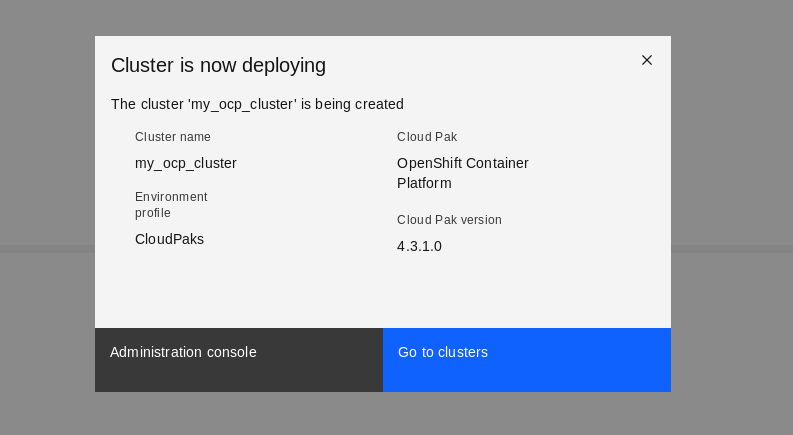Select the CloudPaks profile value
Viewport: 793px width, 435px height.
(x=169, y=239)
